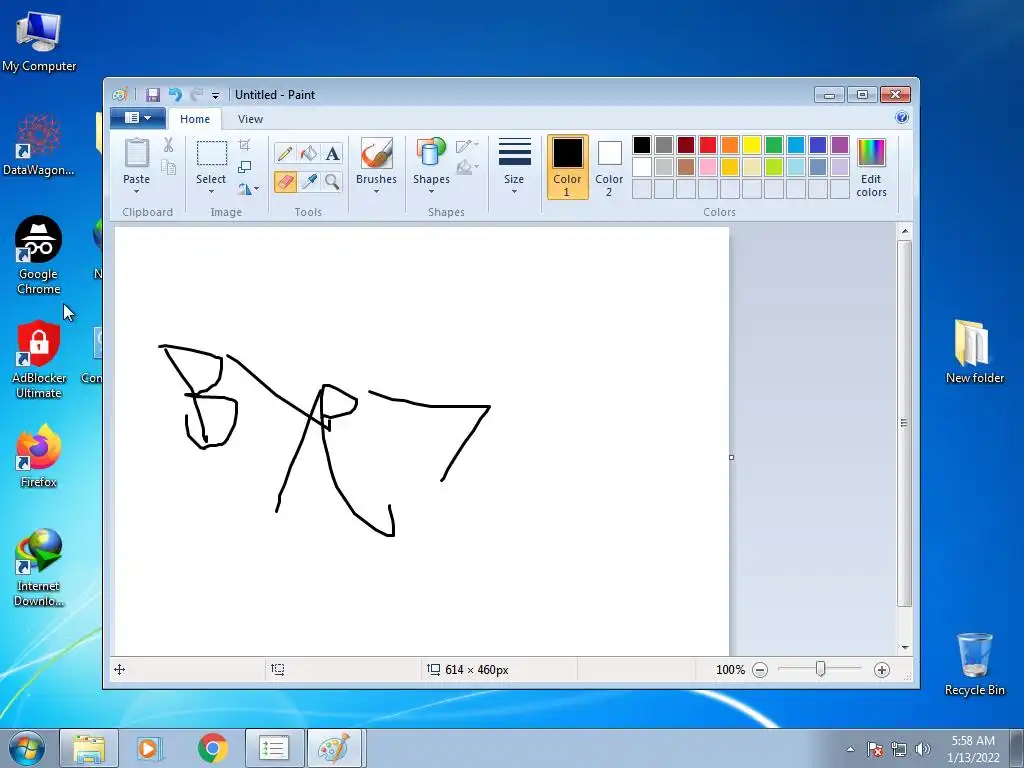This screenshot has height=768, width=1024.
Task: Click the zoom in plus button
Action: 882,669
